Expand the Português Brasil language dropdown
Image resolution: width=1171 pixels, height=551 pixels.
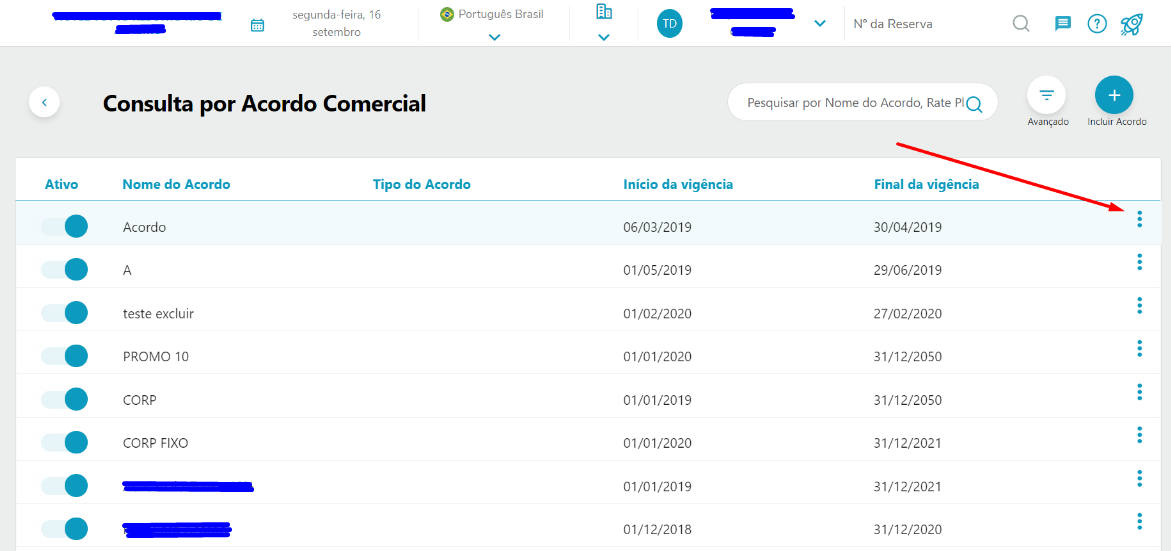point(494,37)
